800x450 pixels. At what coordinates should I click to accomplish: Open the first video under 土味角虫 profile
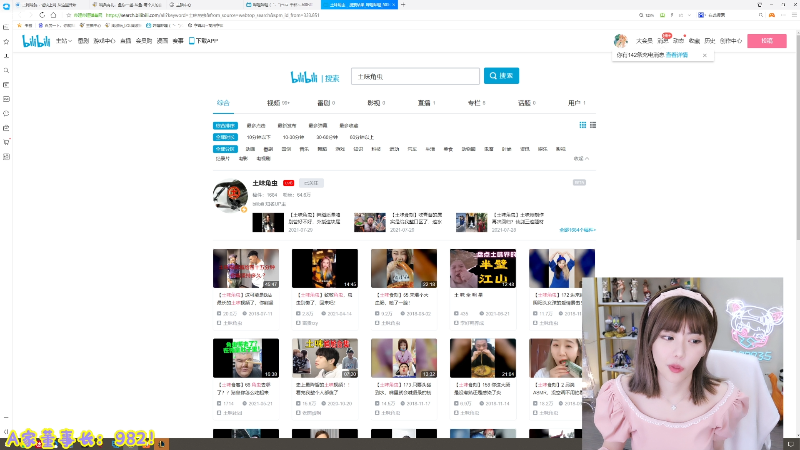click(x=268, y=222)
